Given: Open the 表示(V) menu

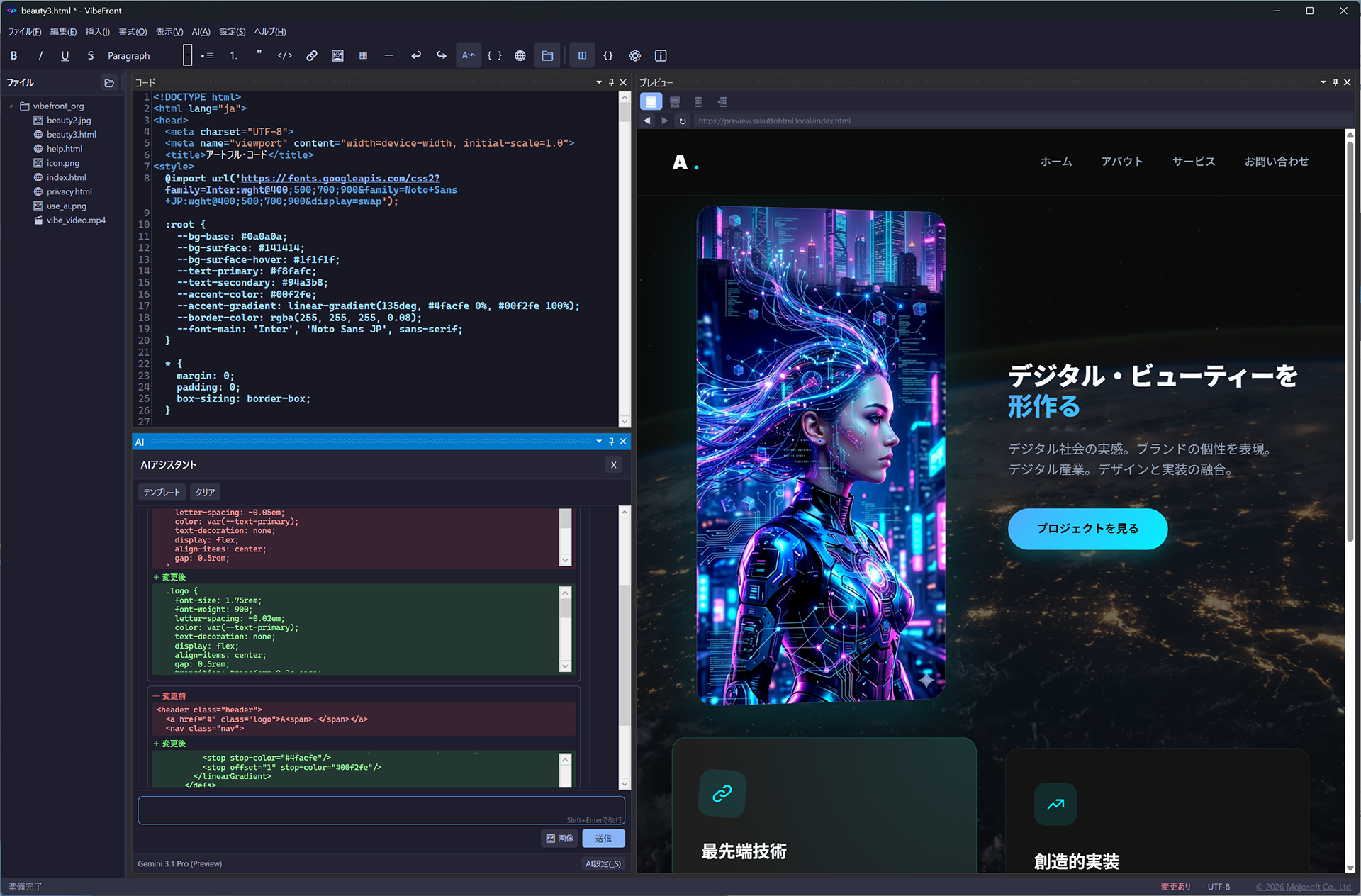Looking at the screenshot, I should pyautogui.click(x=168, y=32).
